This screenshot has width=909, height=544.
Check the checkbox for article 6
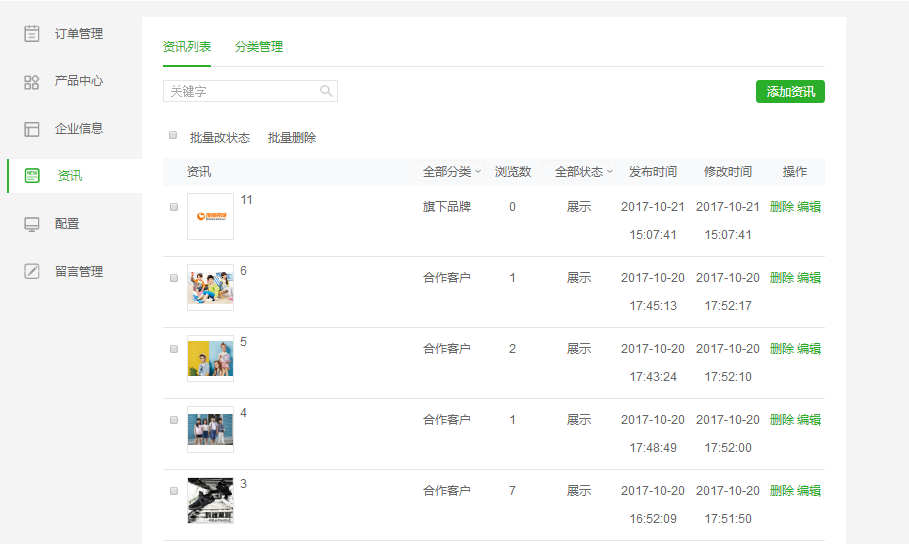pyautogui.click(x=174, y=278)
